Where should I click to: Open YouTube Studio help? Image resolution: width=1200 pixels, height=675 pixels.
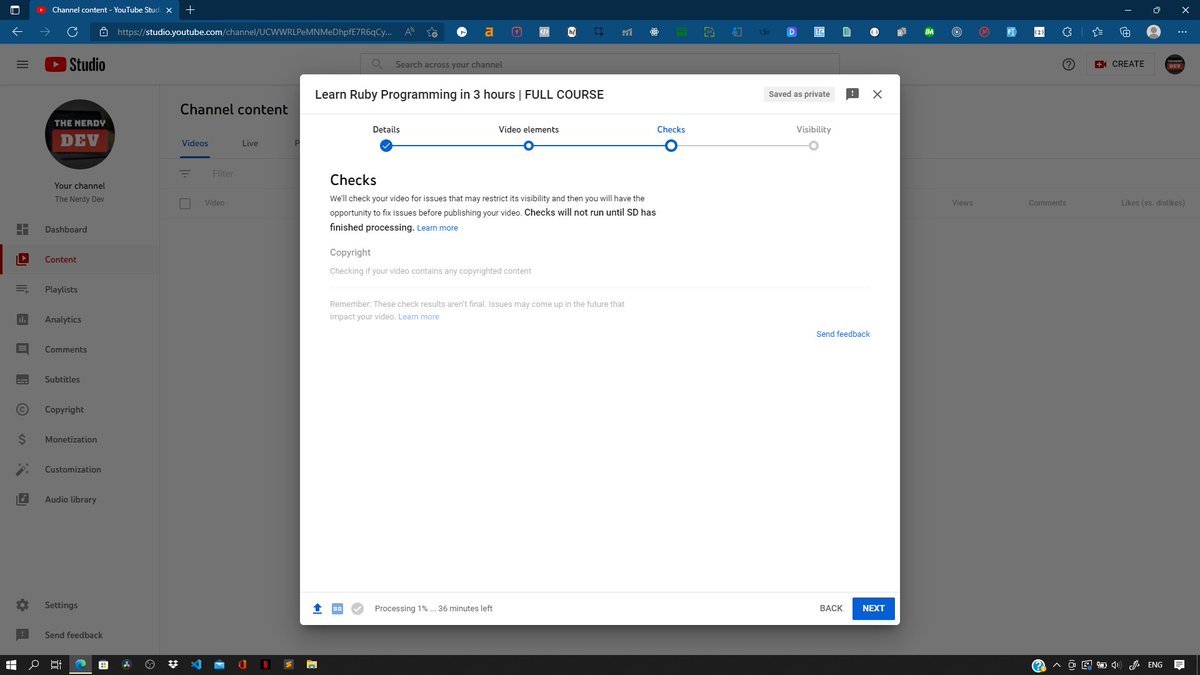click(1068, 64)
